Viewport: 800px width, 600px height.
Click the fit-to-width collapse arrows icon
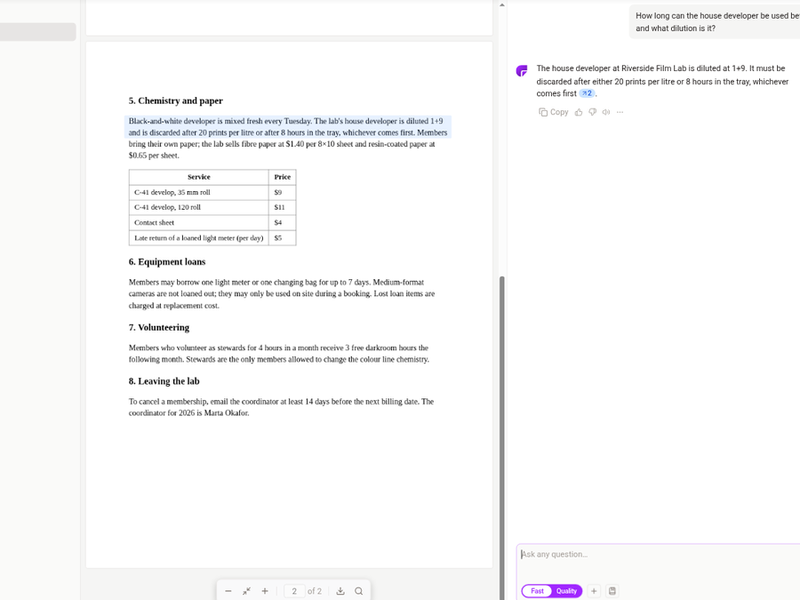click(246, 591)
